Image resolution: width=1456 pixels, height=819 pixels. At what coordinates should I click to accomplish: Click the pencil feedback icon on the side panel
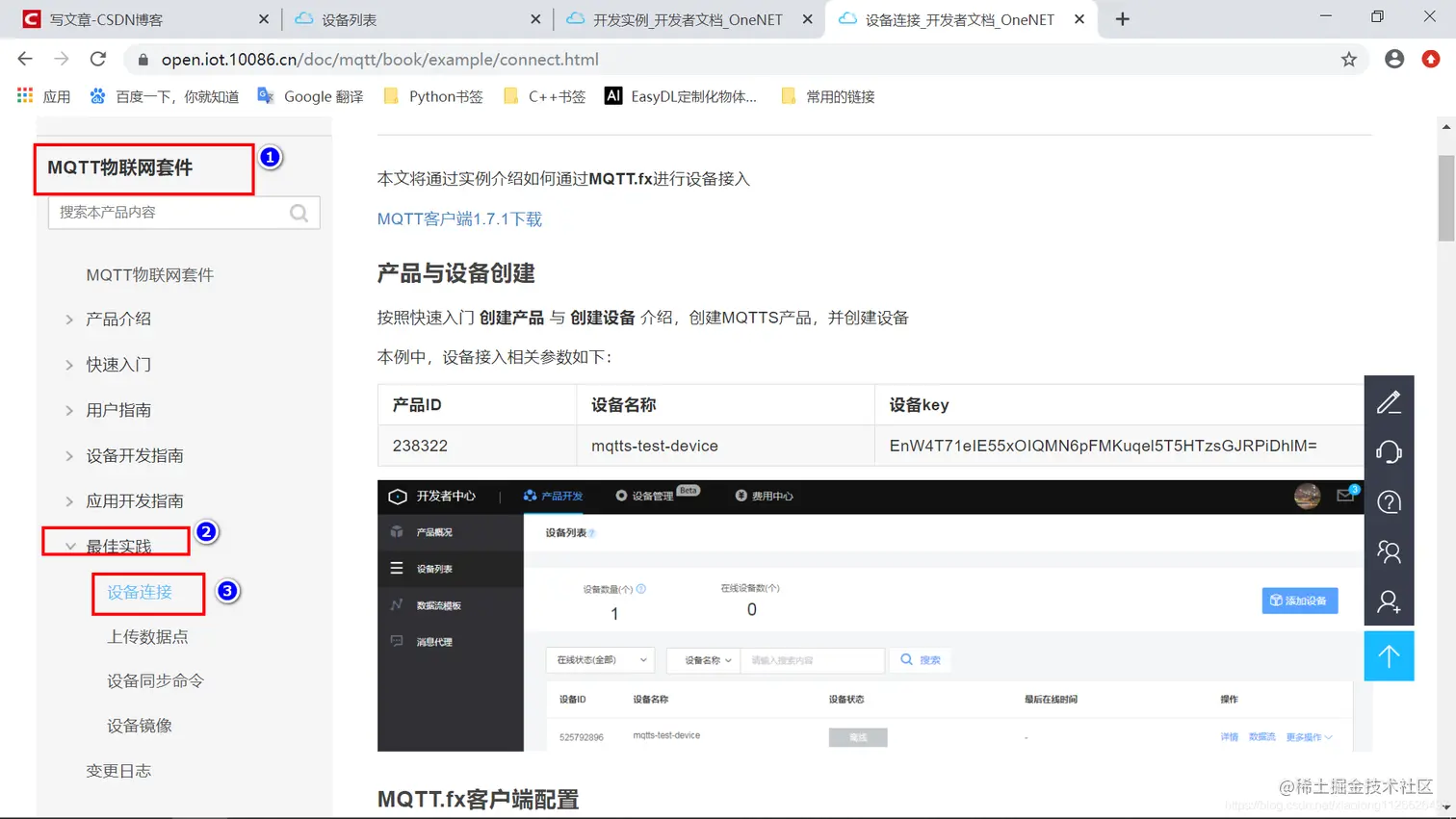[1389, 401]
